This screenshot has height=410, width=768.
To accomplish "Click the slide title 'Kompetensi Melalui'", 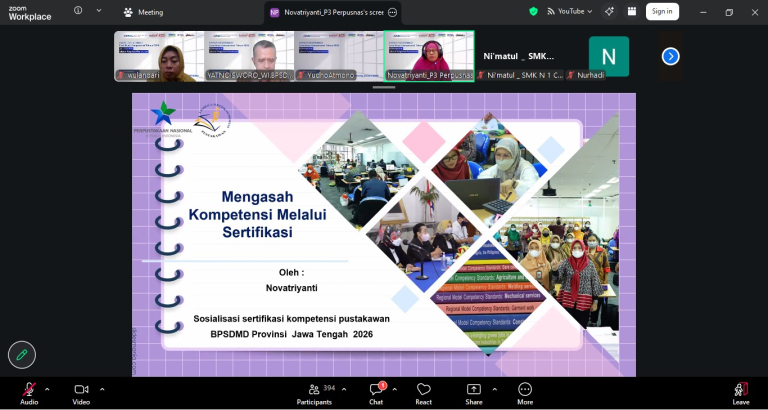I will click(x=258, y=215).
